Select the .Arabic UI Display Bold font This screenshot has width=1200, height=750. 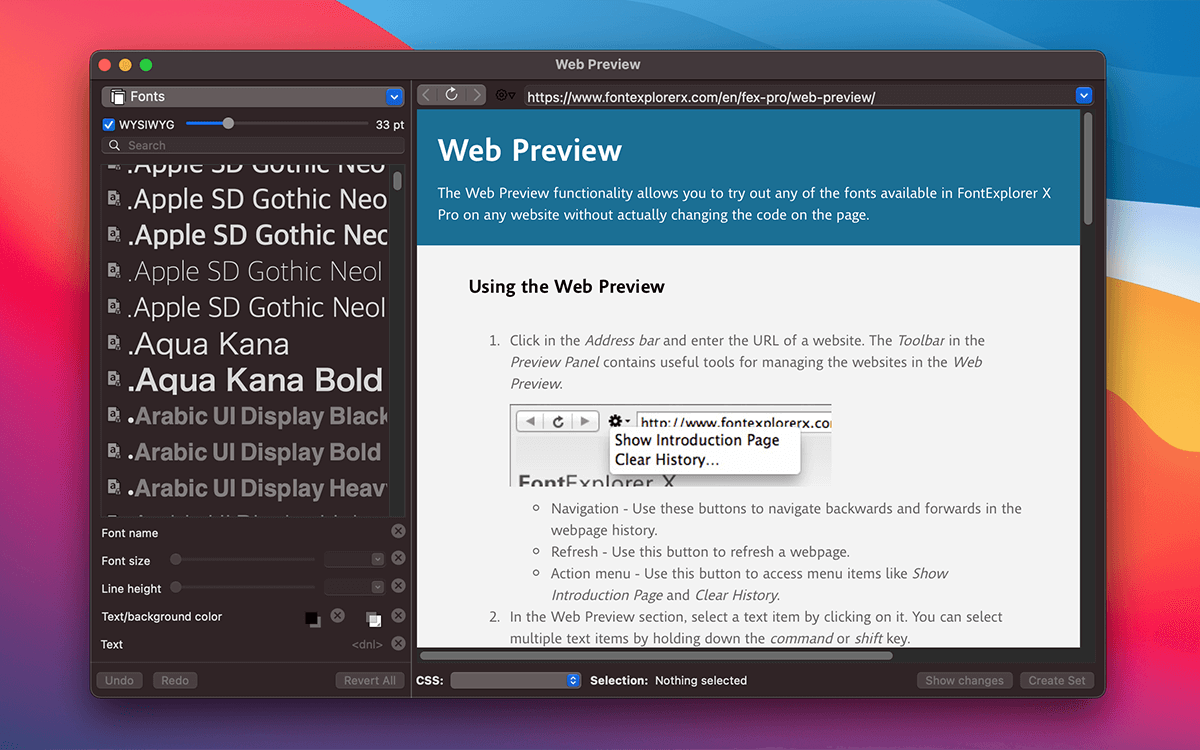pos(247,452)
